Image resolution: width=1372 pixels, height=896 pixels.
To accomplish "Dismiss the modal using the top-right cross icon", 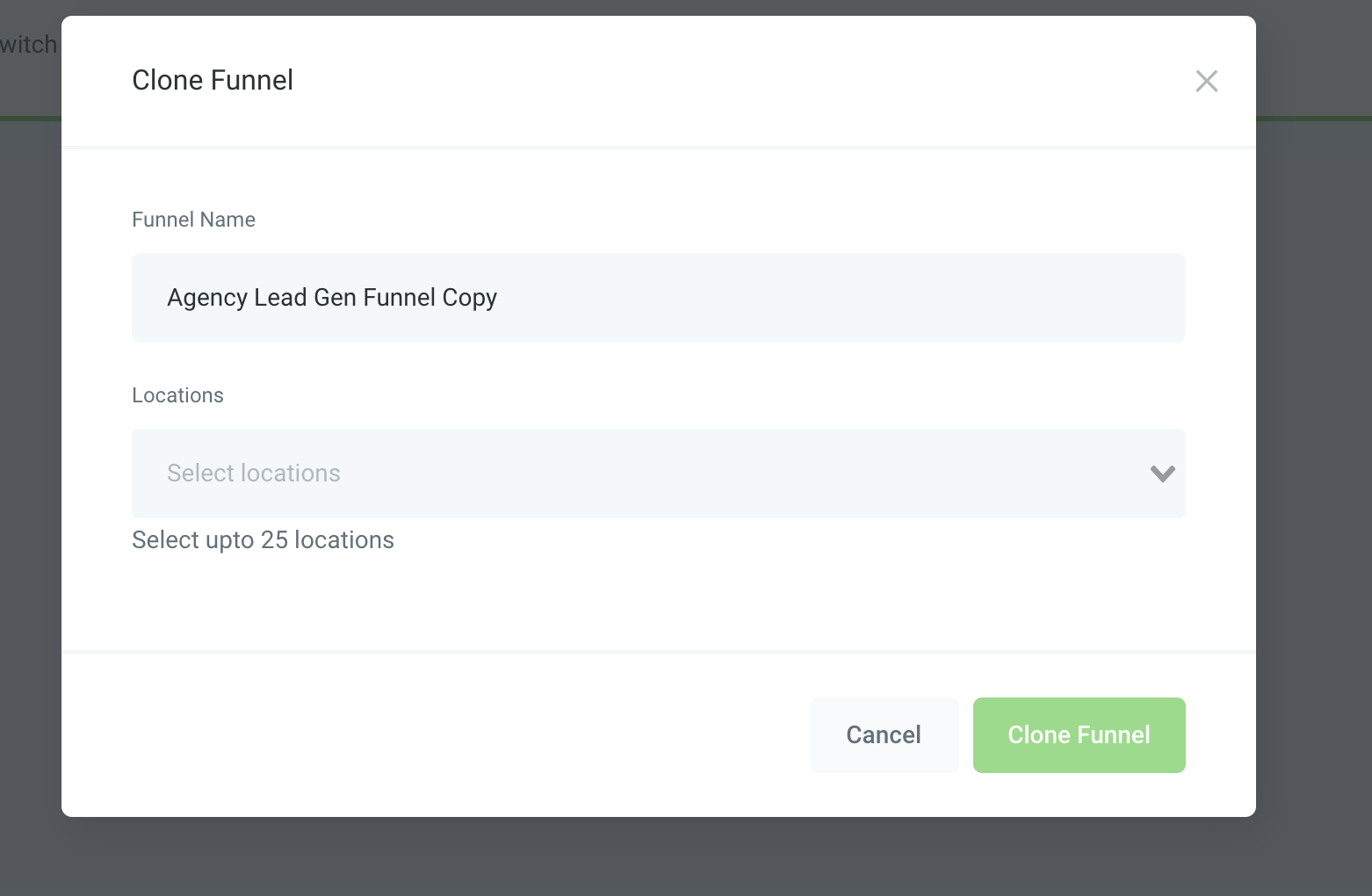I will coord(1207,81).
